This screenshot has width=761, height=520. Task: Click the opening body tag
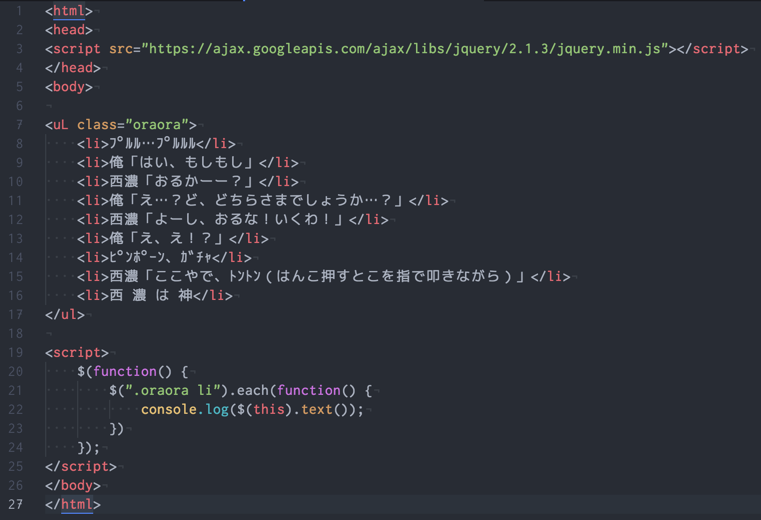click(68, 86)
